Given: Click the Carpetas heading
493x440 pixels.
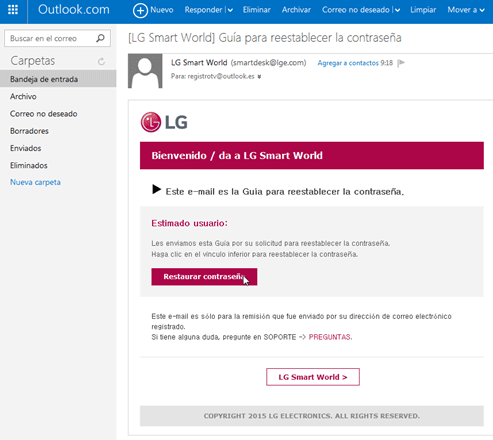Looking at the screenshot, I should coord(33,61).
